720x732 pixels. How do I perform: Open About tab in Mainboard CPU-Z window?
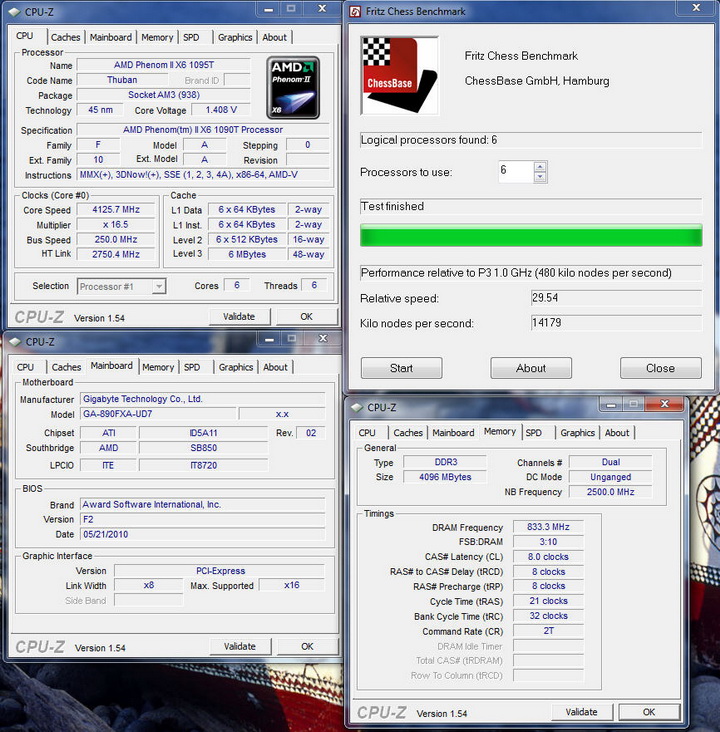tap(275, 367)
